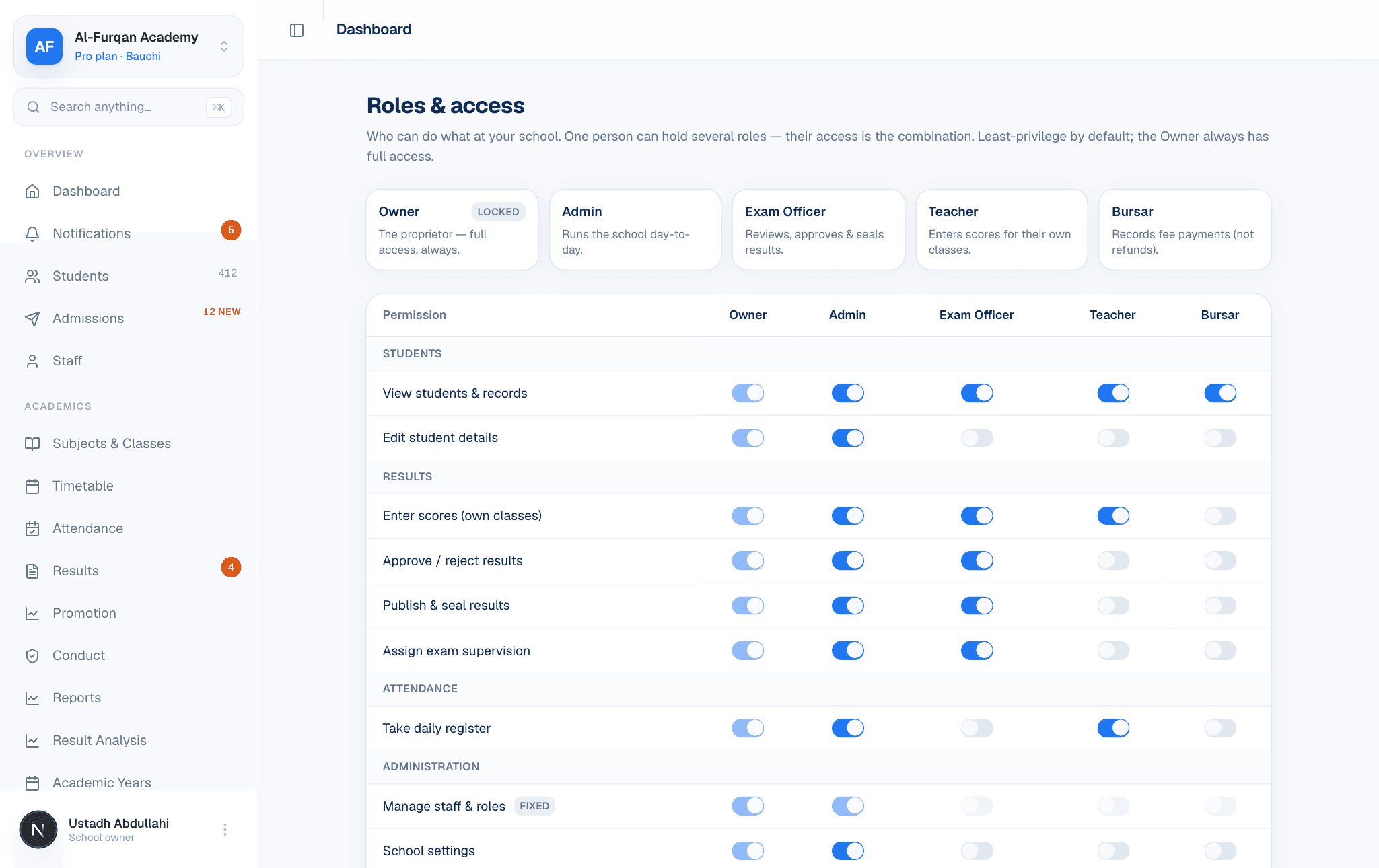
Task: Click the Publish & seal results label
Action: (446, 606)
